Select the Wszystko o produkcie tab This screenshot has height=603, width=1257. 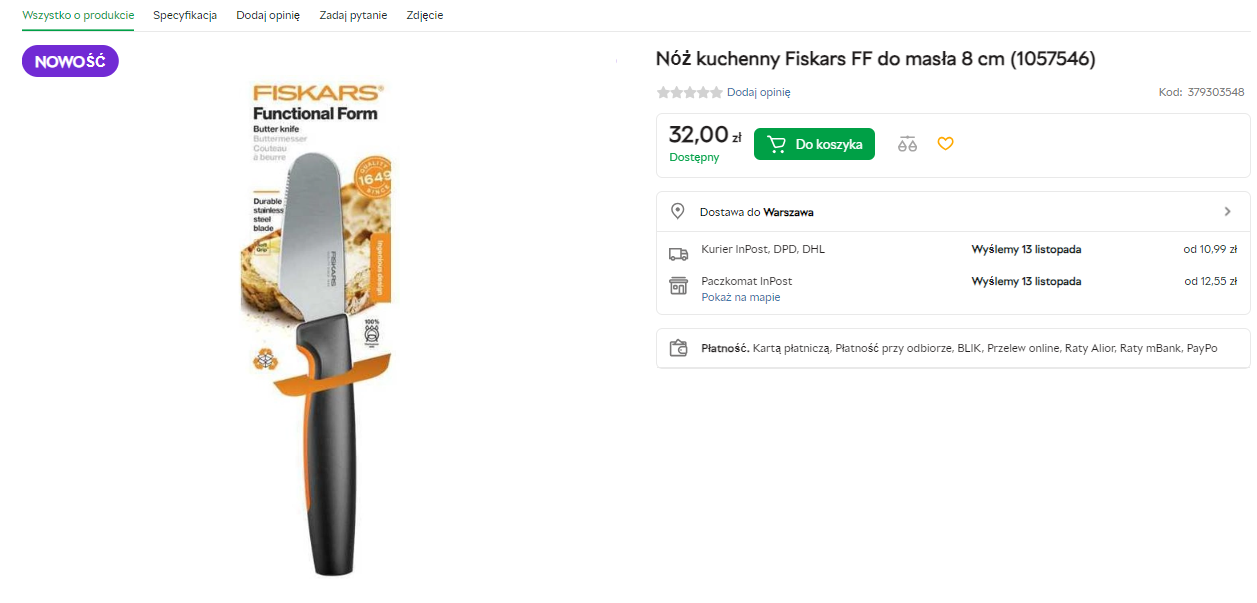coord(78,16)
